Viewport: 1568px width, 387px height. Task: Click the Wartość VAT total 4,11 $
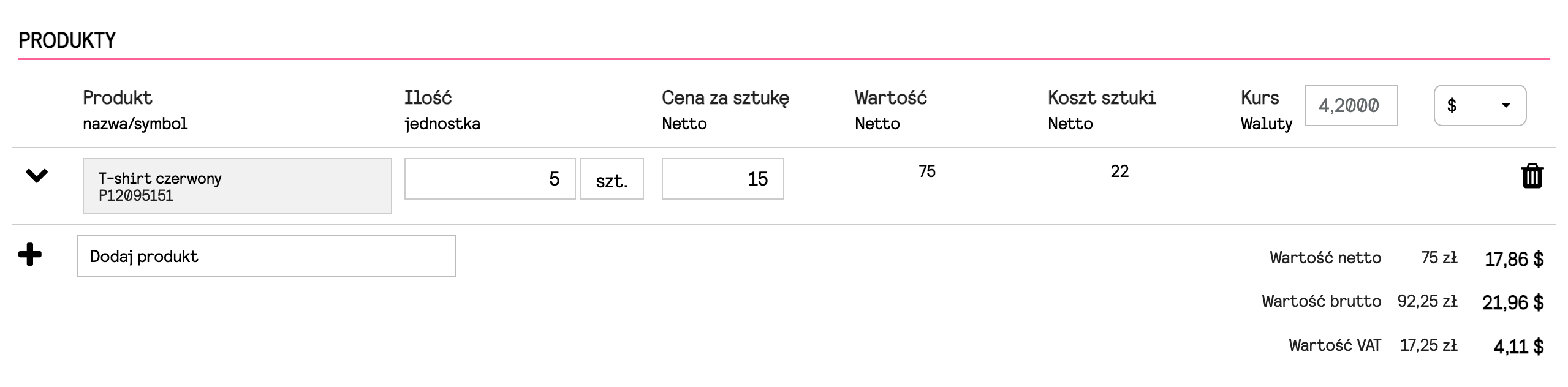tap(1518, 347)
